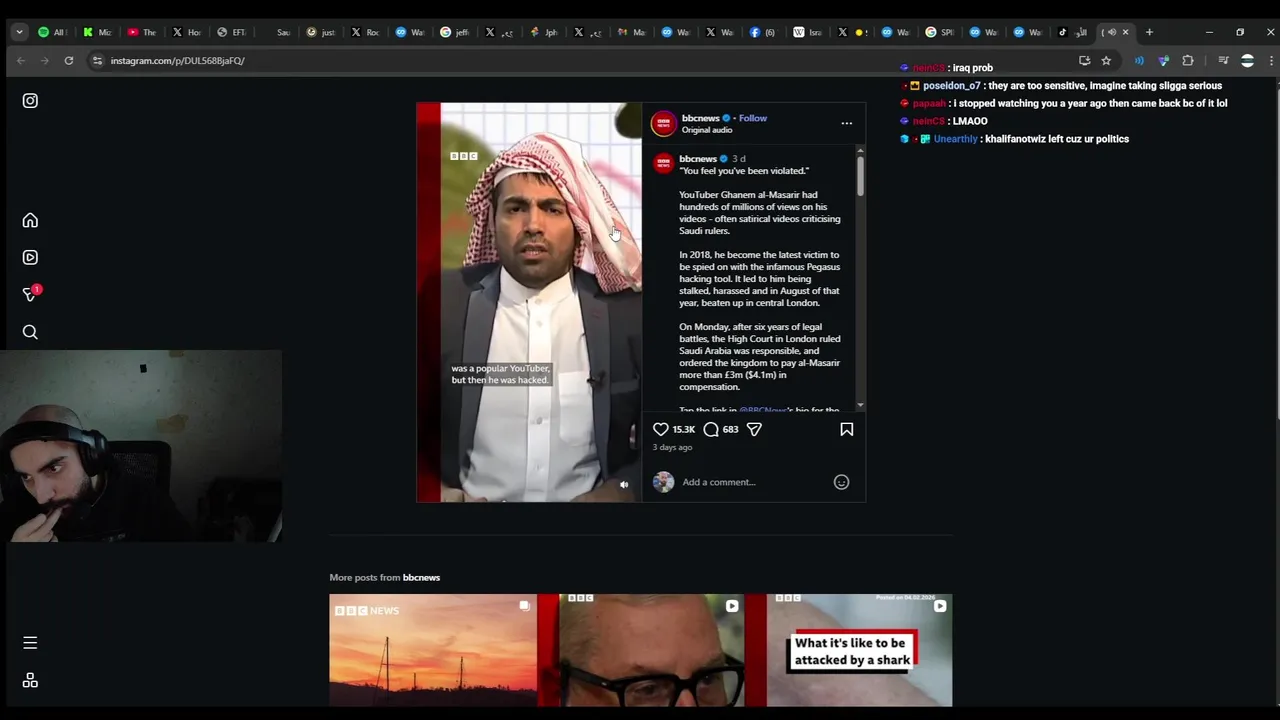The image size is (1280, 720).
Task: Open bbcnews link in 'More posts from'
Action: click(421, 577)
